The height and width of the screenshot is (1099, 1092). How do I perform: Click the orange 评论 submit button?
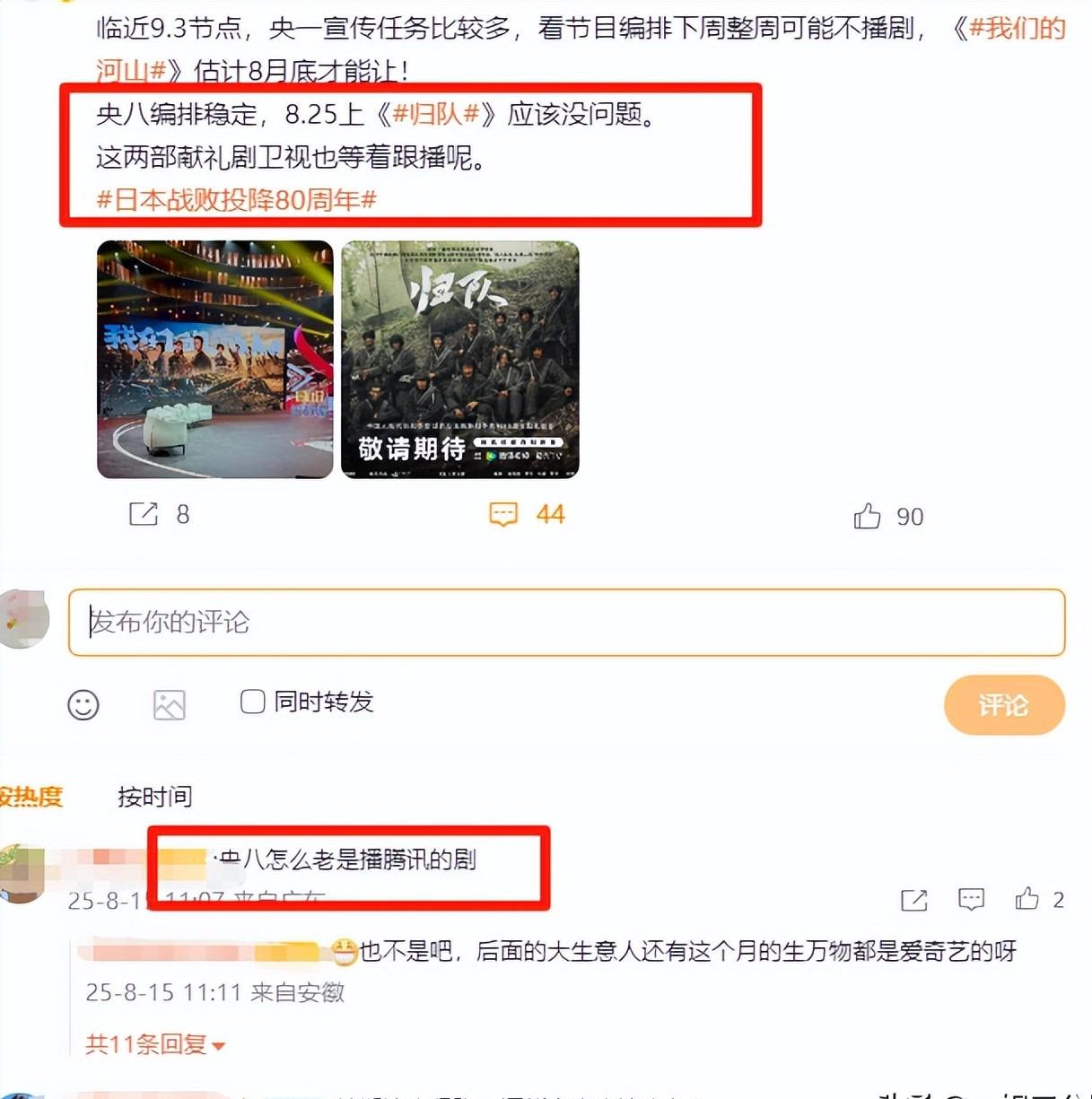pyautogui.click(x=1004, y=705)
